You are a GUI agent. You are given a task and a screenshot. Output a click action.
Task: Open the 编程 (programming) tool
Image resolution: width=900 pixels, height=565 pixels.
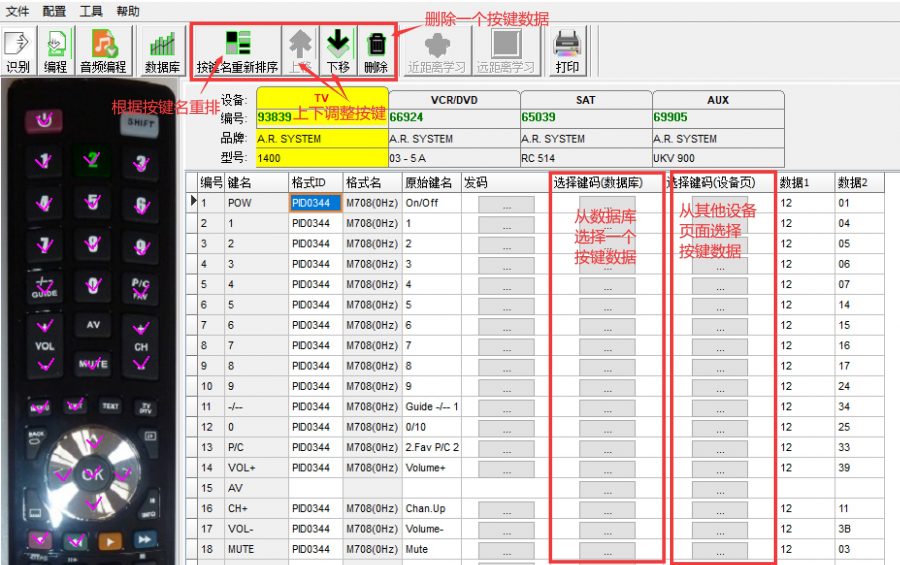(55, 51)
